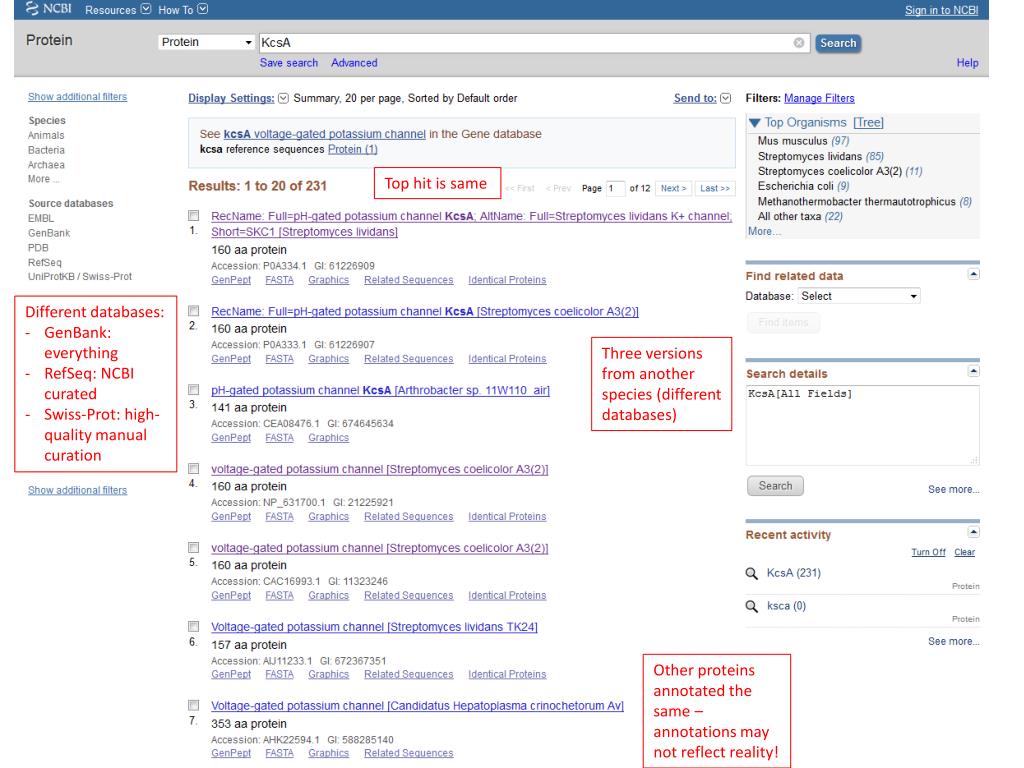Screen dimensions: 1024x768
Task: Filter source database by RefSeq
Action: (x=44, y=263)
